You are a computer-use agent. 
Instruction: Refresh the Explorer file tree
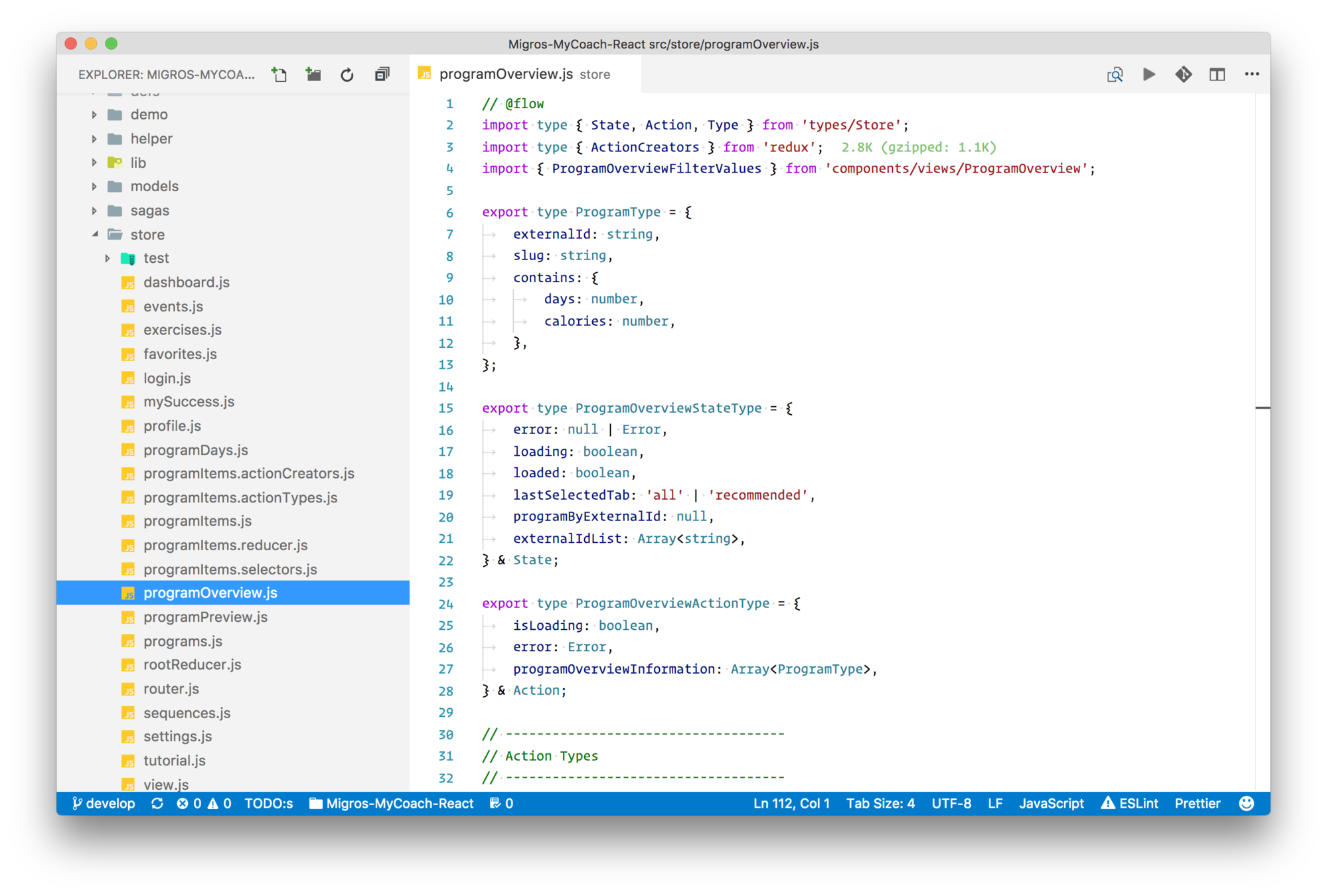(347, 74)
